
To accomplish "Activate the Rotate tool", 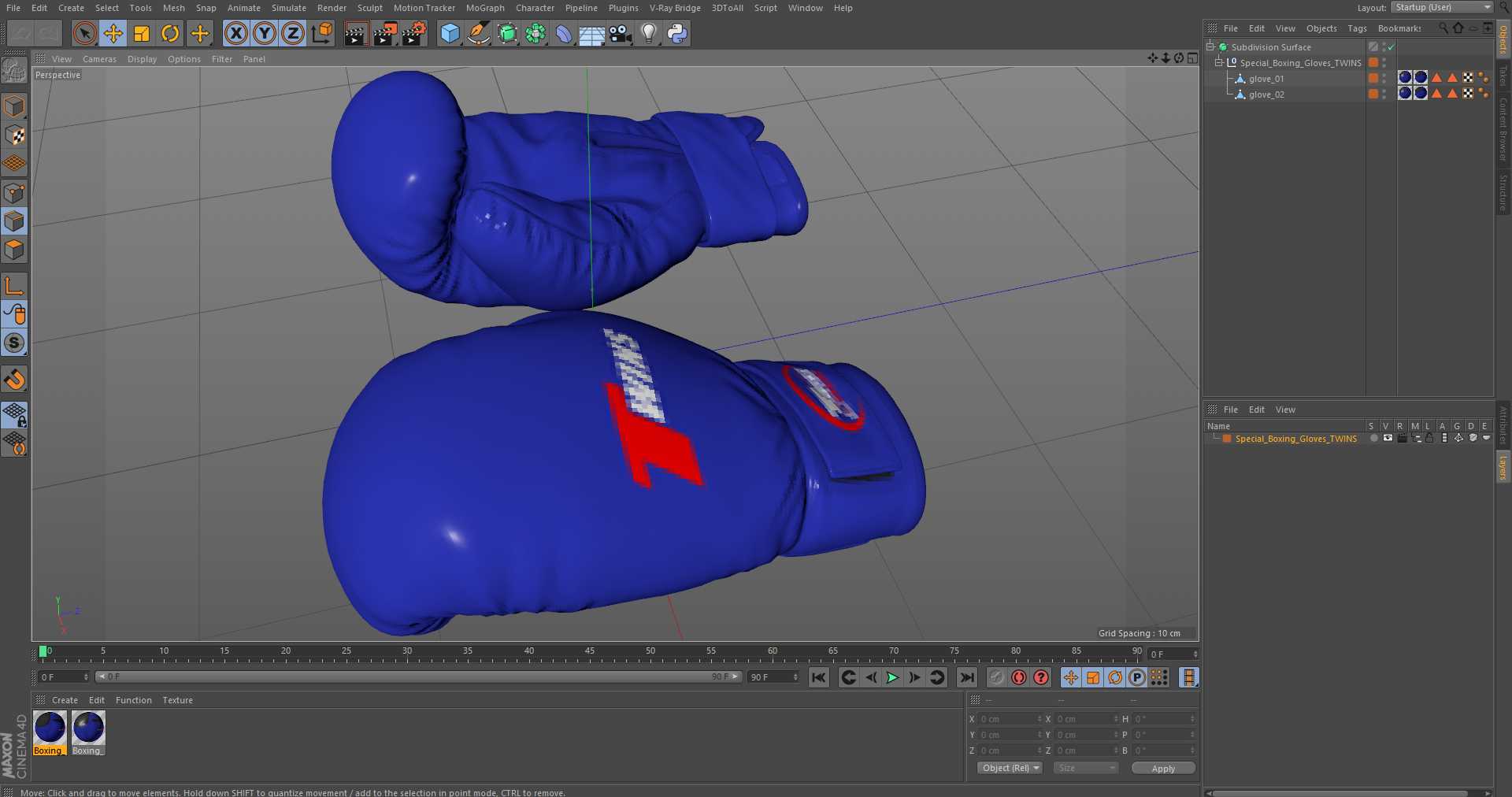I will point(170,33).
